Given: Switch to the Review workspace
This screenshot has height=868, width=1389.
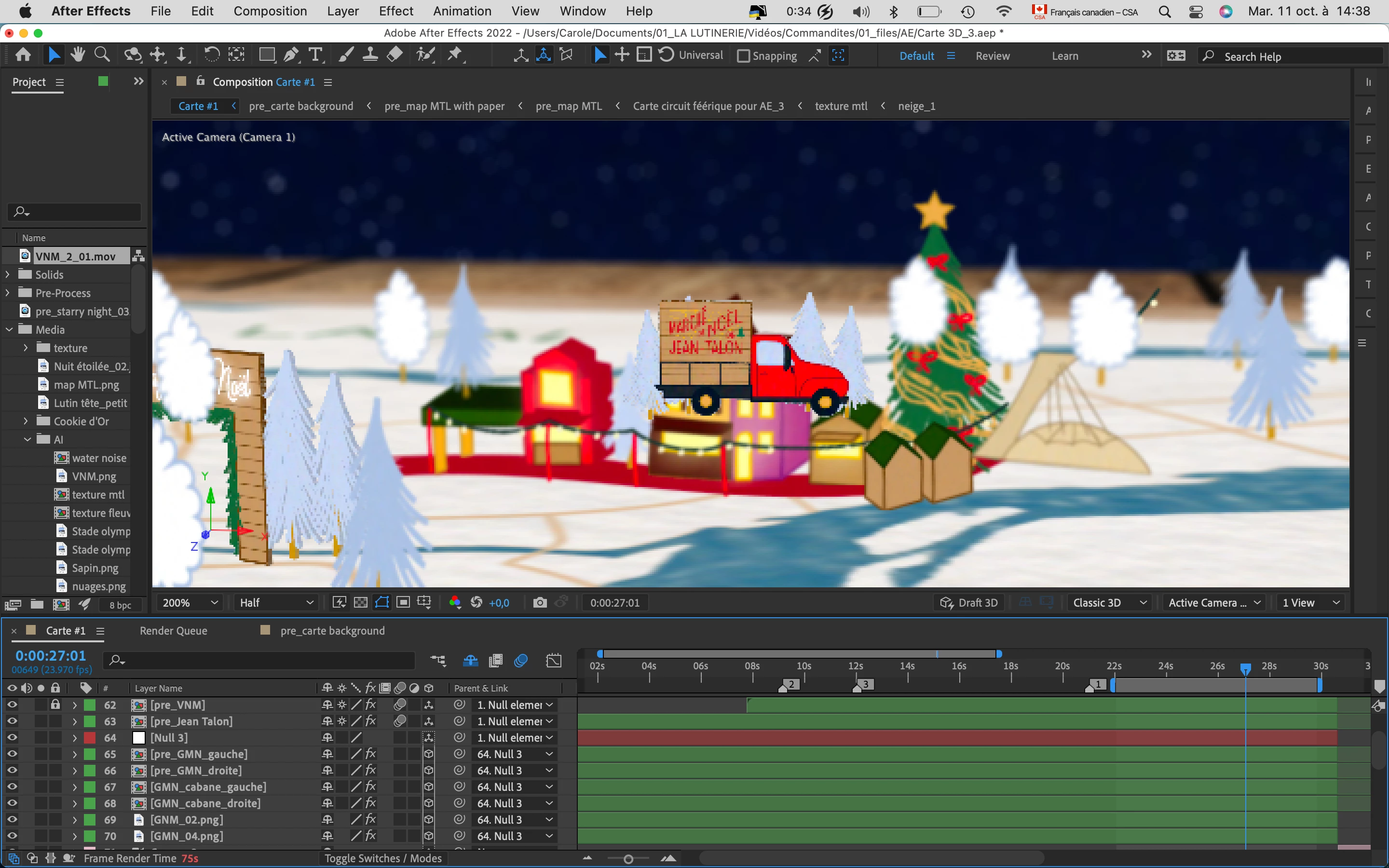Looking at the screenshot, I should [993, 55].
